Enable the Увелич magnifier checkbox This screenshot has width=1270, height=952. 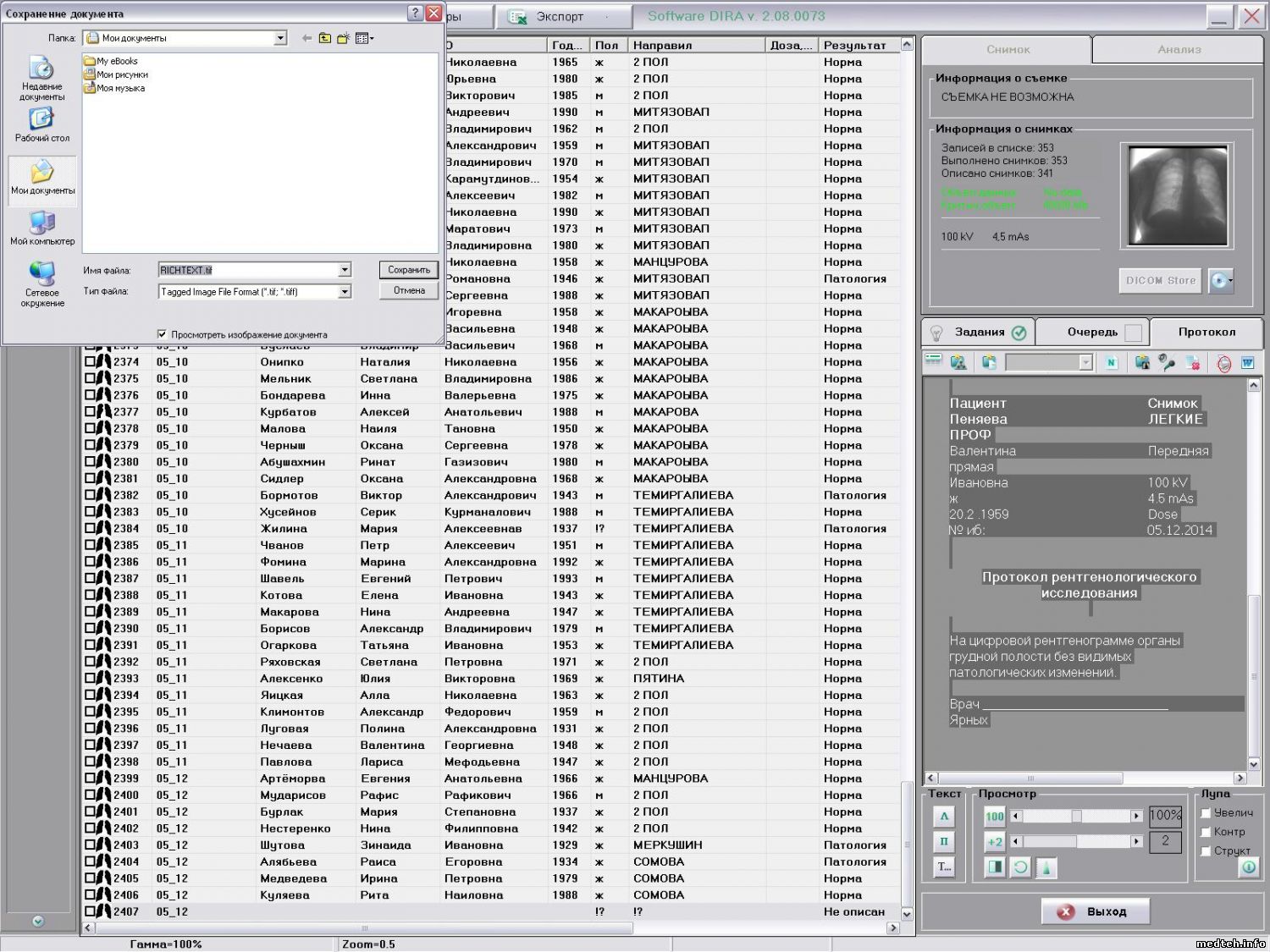pyautogui.click(x=1206, y=813)
